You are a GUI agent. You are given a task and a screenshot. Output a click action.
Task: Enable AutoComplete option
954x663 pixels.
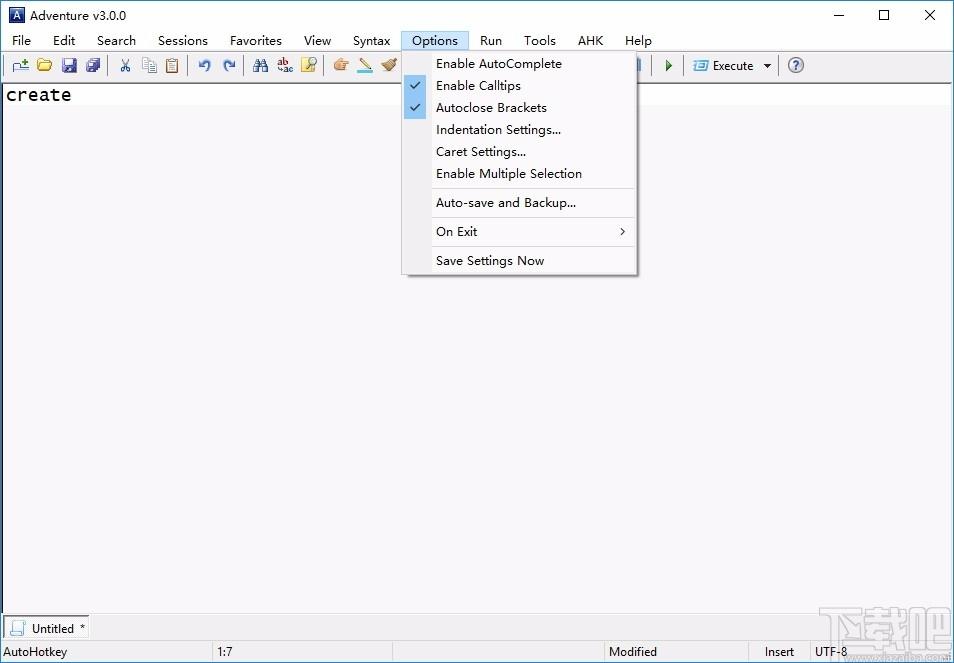pos(519,63)
